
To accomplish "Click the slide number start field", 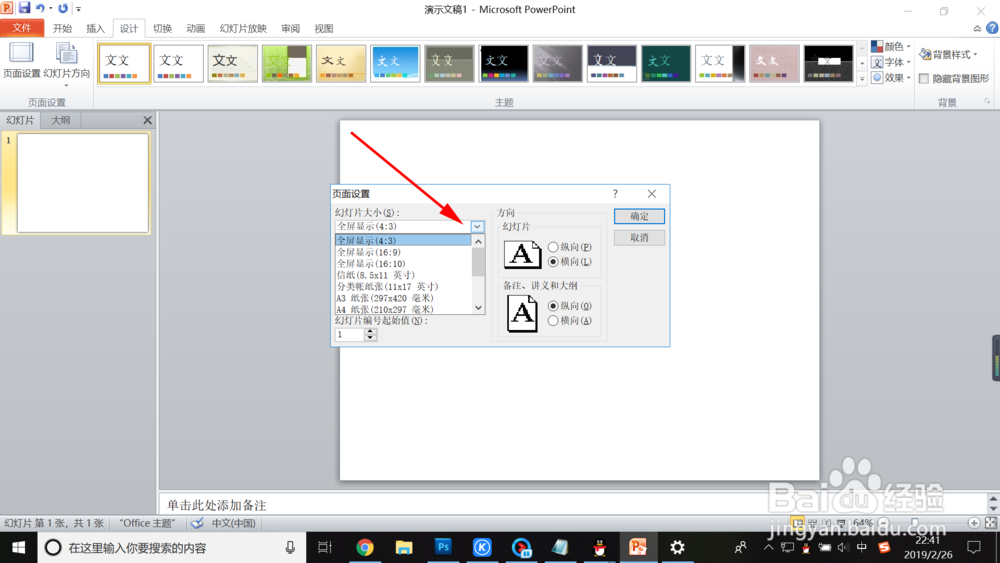I will coord(349,335).
